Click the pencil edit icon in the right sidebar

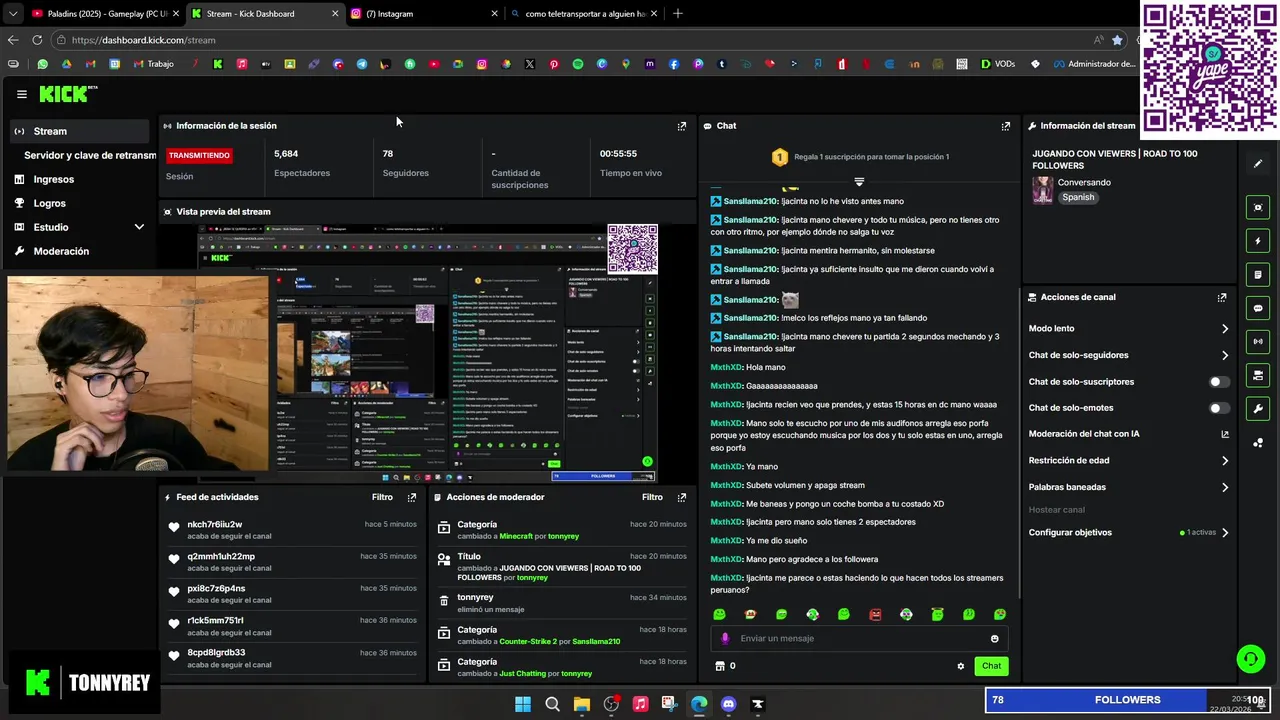click(1258, 163)
